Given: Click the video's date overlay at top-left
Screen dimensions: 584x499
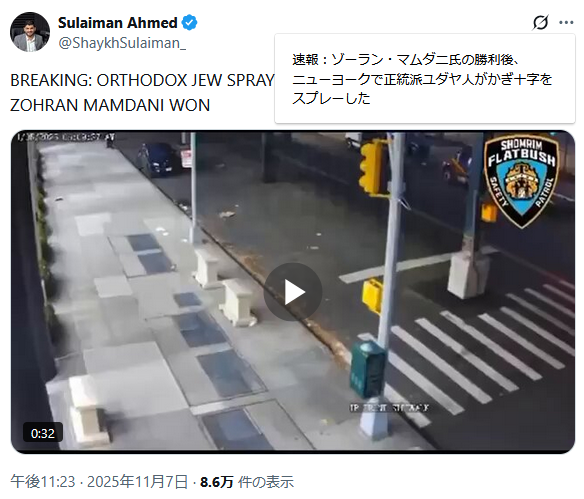Looking at the screenshot, I should coord(66,137).
